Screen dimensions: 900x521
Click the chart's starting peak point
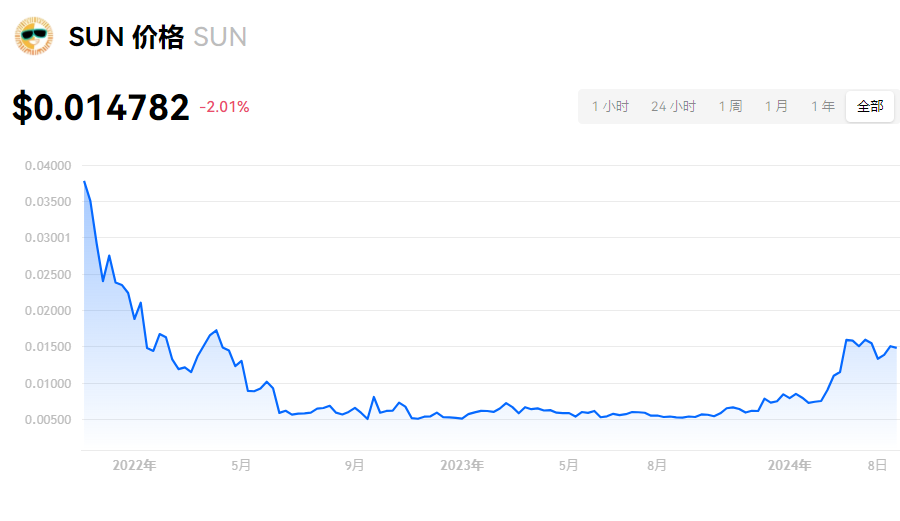84,181
